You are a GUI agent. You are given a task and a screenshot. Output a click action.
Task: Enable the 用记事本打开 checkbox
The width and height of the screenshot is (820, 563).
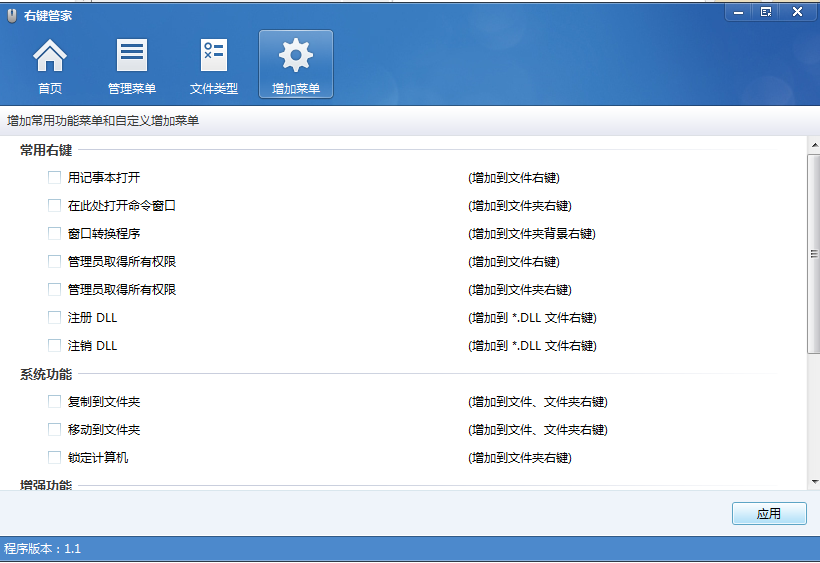click(x=55, y=178)
